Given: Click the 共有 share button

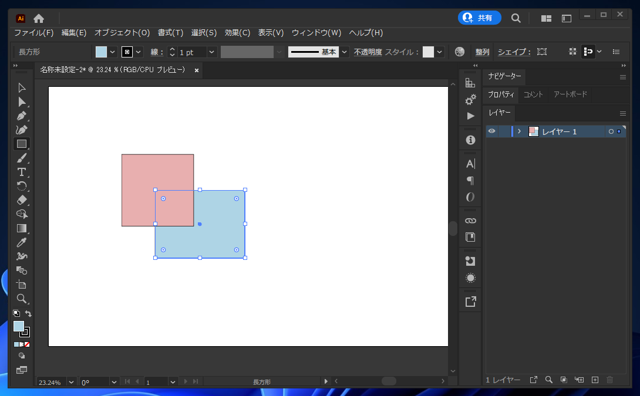Looking at the screenshot, I should coord(479,18).
